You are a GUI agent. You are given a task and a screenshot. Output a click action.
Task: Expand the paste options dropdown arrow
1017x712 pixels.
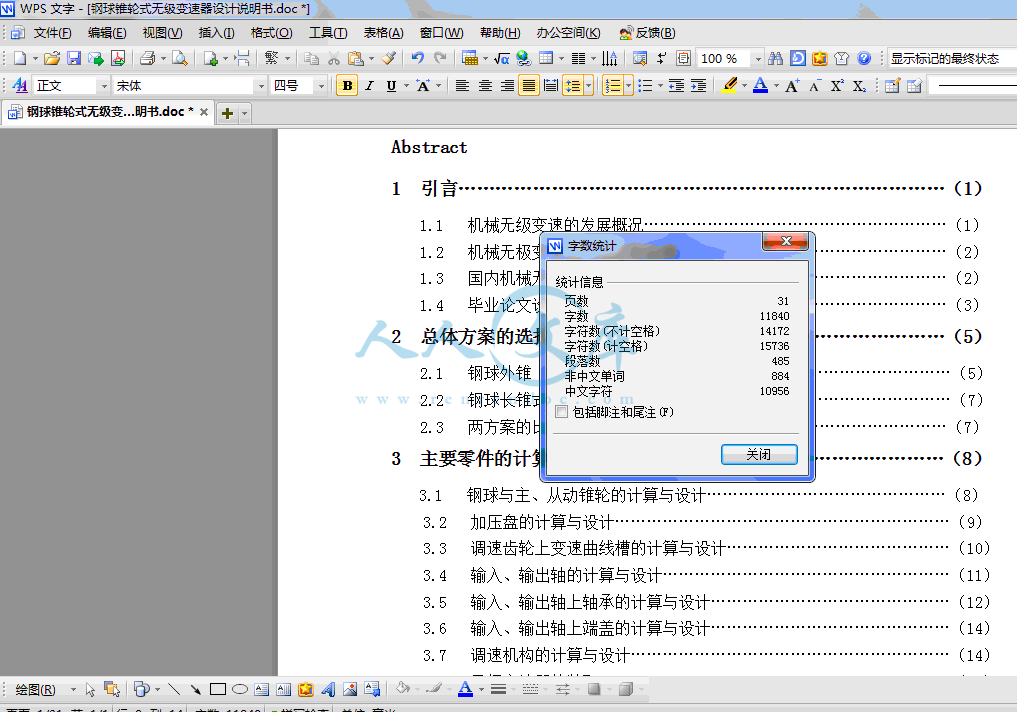point(371,58)
